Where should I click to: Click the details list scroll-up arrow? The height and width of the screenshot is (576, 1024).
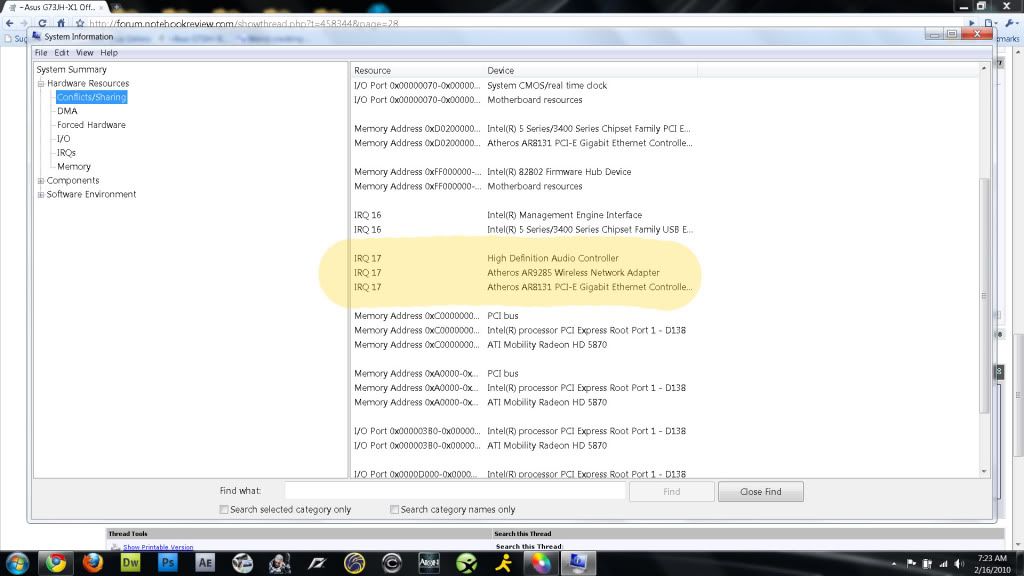984,68
